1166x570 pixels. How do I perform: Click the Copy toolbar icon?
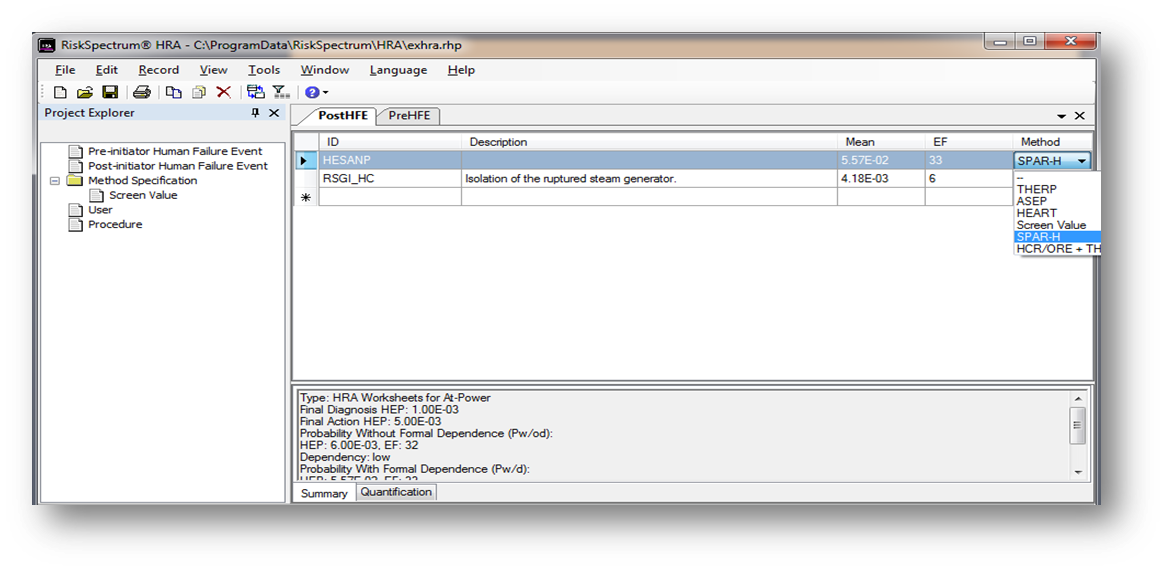coord(174,92)
